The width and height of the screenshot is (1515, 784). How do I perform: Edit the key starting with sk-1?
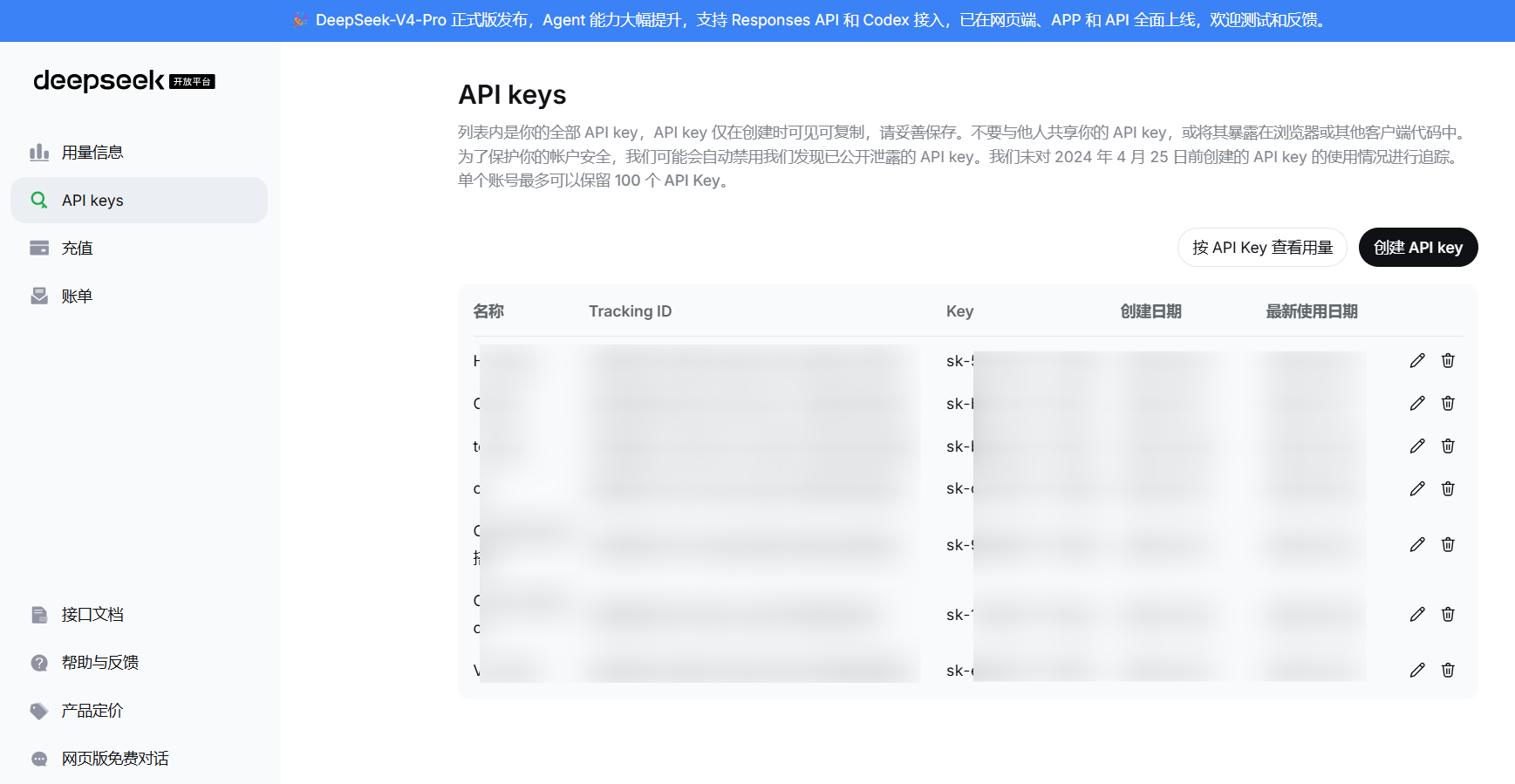coord(1417,615)
